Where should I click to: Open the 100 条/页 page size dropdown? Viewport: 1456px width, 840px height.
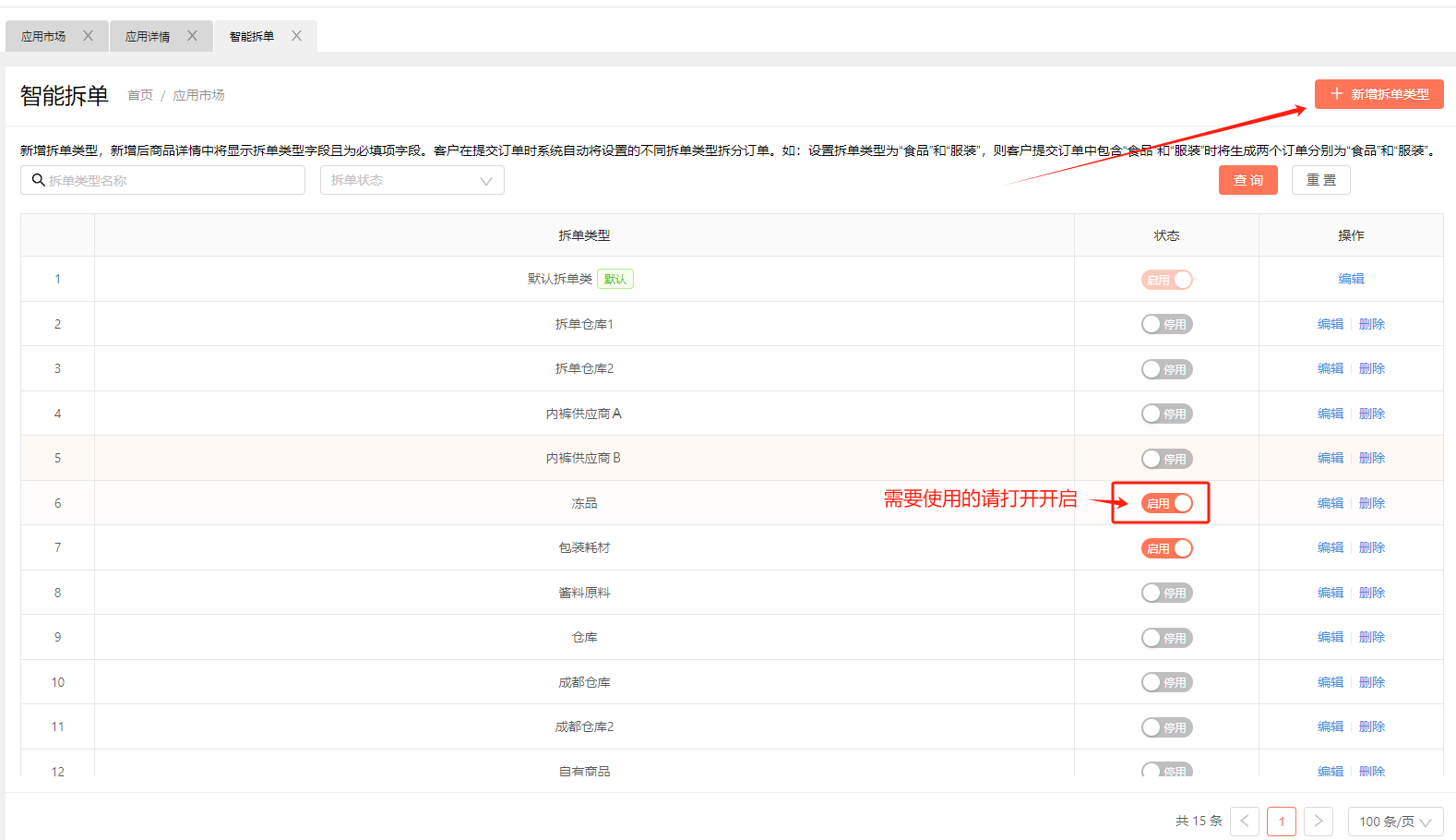point(1395,822)
